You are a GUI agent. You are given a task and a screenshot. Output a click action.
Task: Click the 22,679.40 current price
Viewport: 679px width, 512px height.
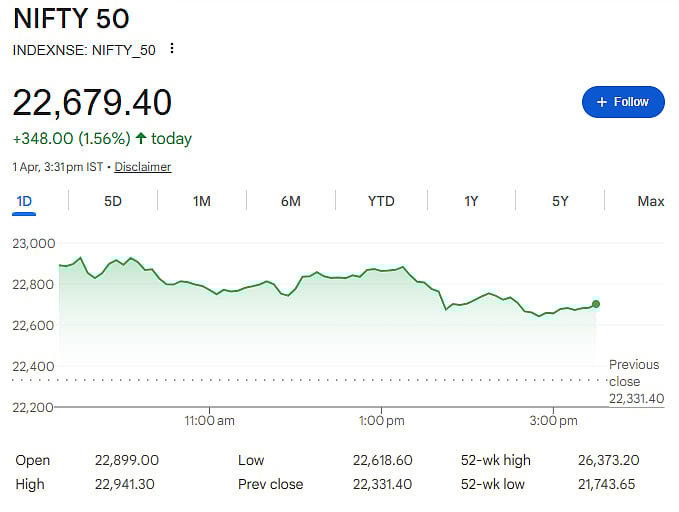click(x=92, y=102)
